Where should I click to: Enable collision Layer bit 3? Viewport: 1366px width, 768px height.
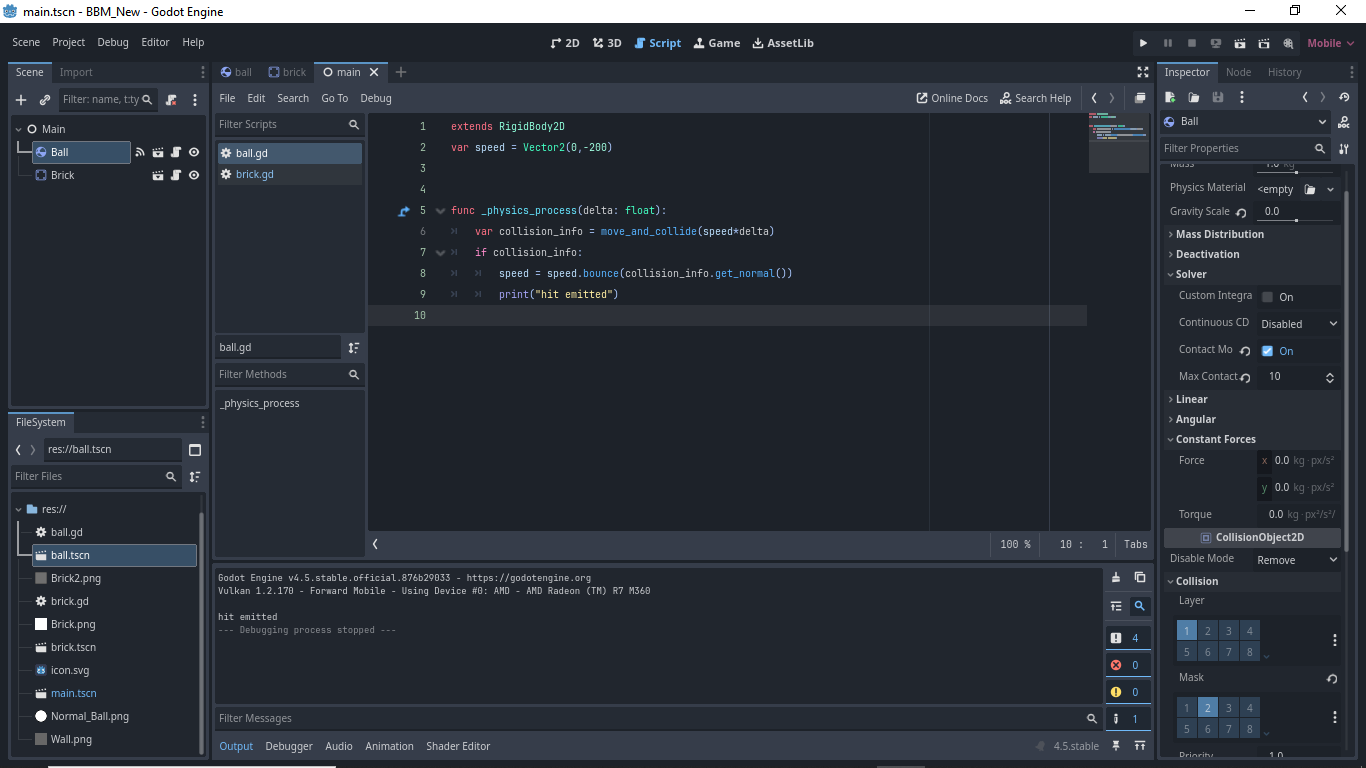[x=1229, y=631]
